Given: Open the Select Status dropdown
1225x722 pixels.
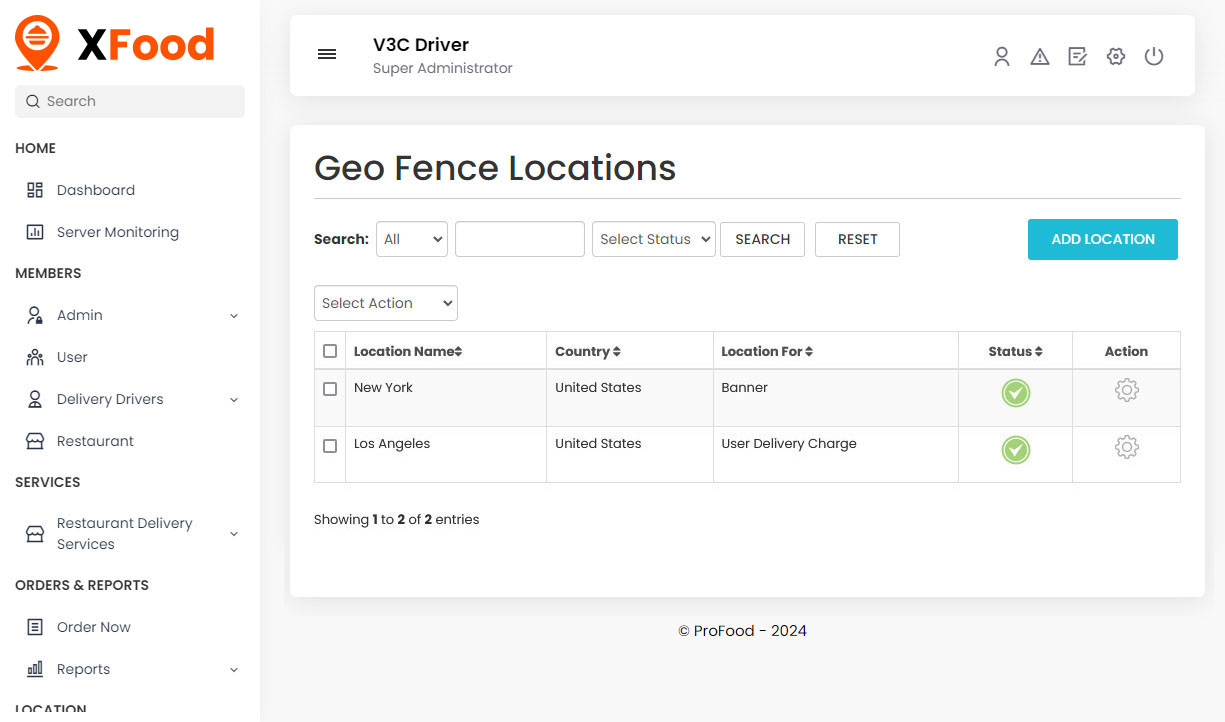Looking at the screenshot, I should click(653, 239).
